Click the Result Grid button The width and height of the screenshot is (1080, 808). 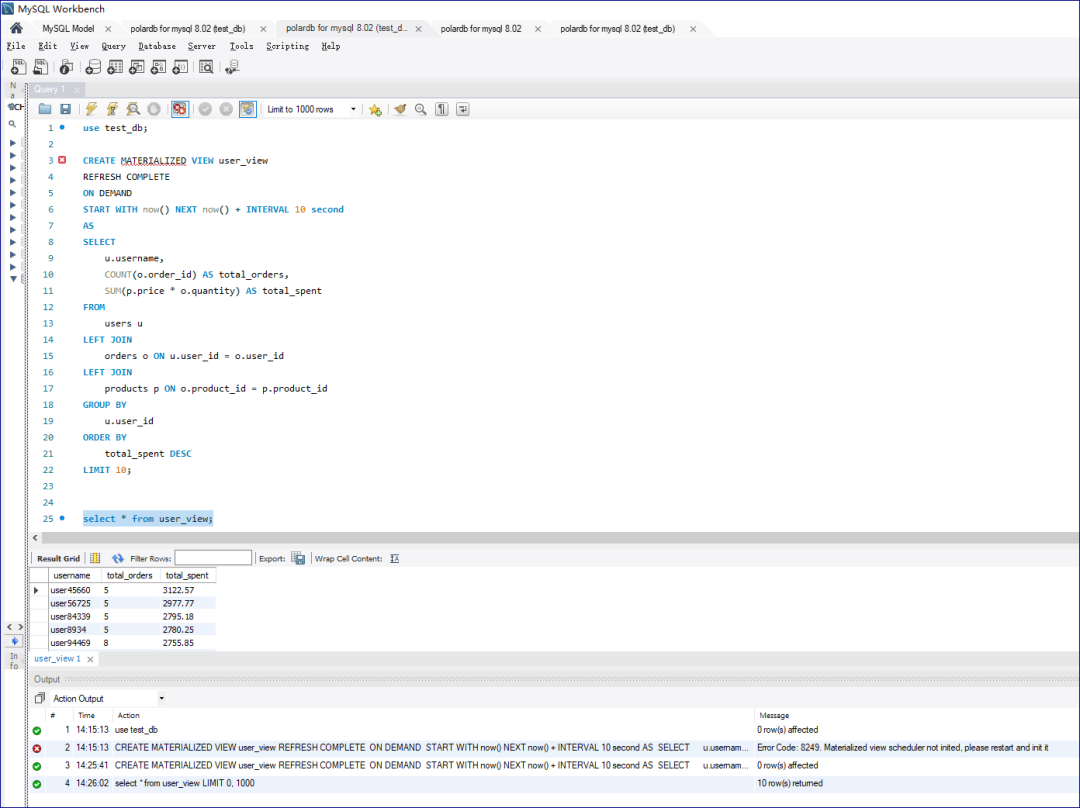pos(57,558)
